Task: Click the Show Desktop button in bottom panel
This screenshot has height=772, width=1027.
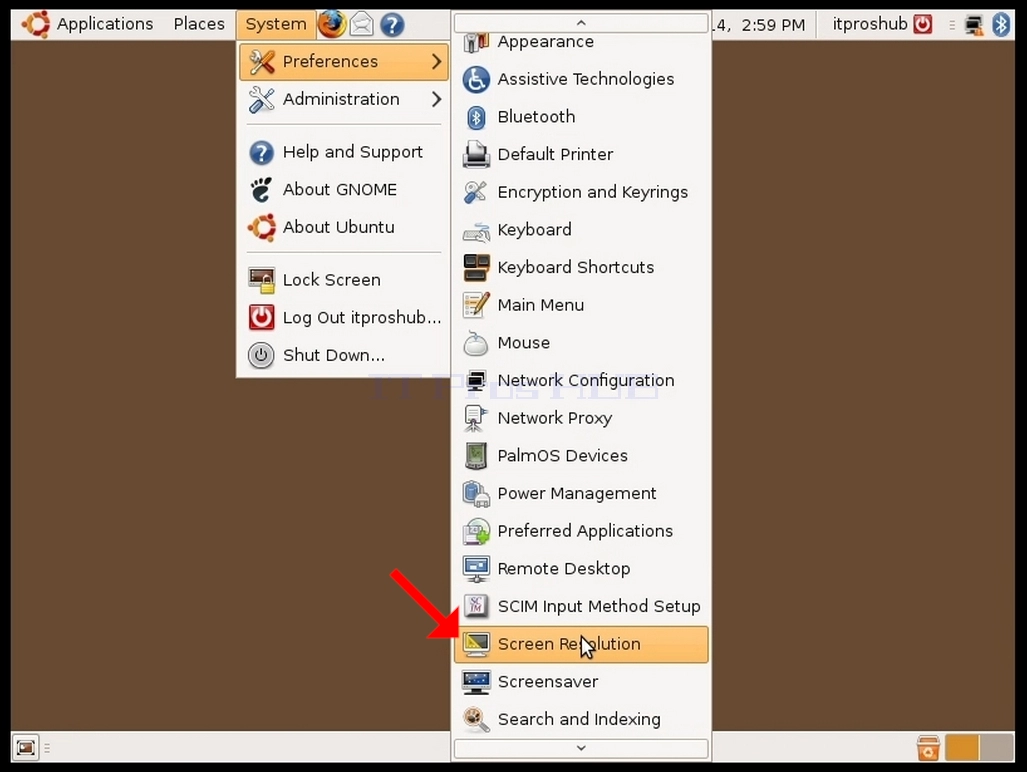Action: (x=26, y=747)
